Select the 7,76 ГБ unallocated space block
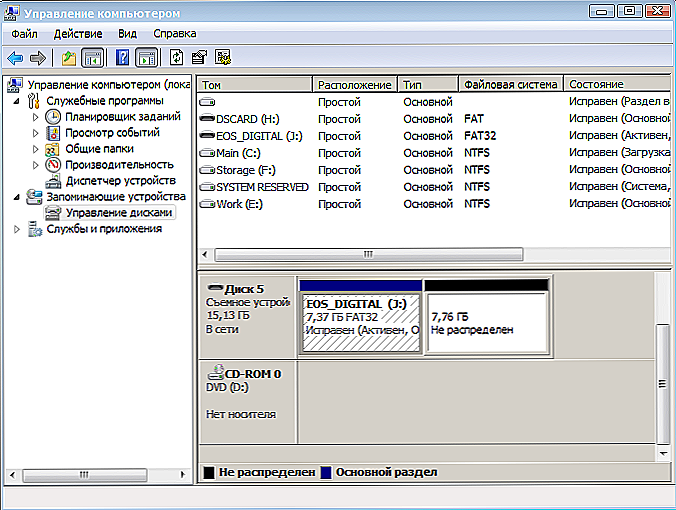Image resolution: width=676 pixels, height=510 pixels. coord(487,317)
